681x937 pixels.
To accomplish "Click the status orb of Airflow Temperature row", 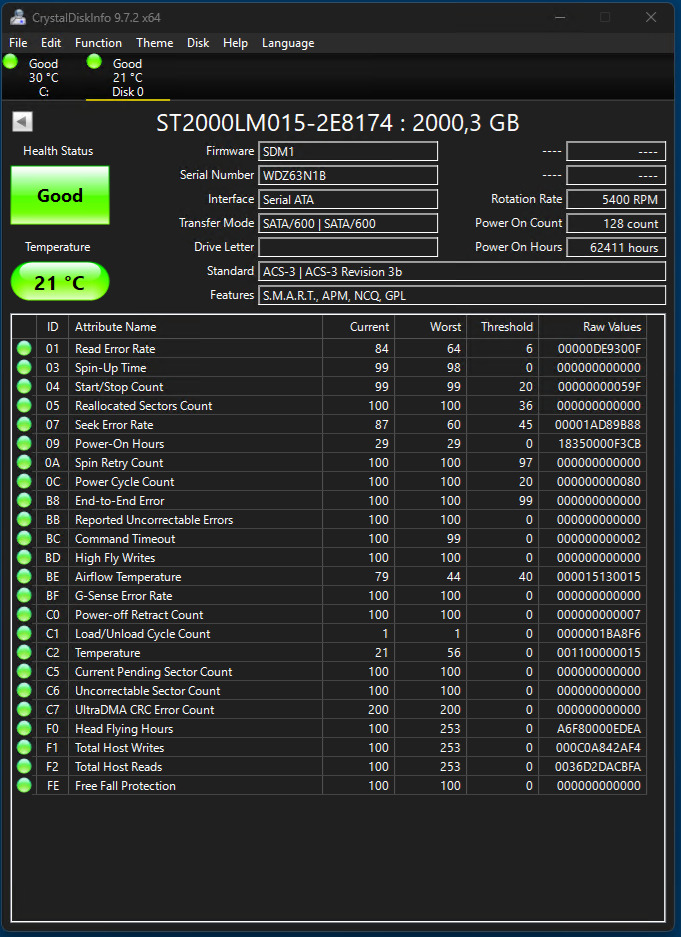I will pos(24,577).
